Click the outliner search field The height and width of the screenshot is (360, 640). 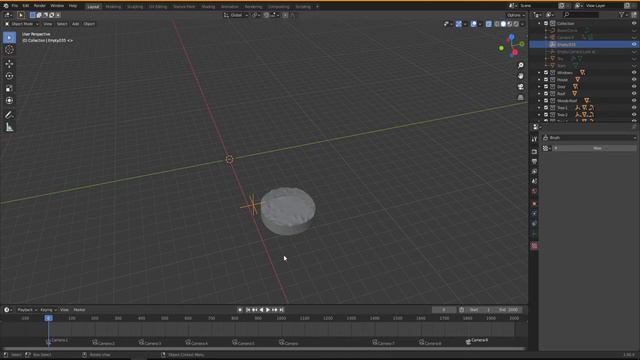(580, 15)
